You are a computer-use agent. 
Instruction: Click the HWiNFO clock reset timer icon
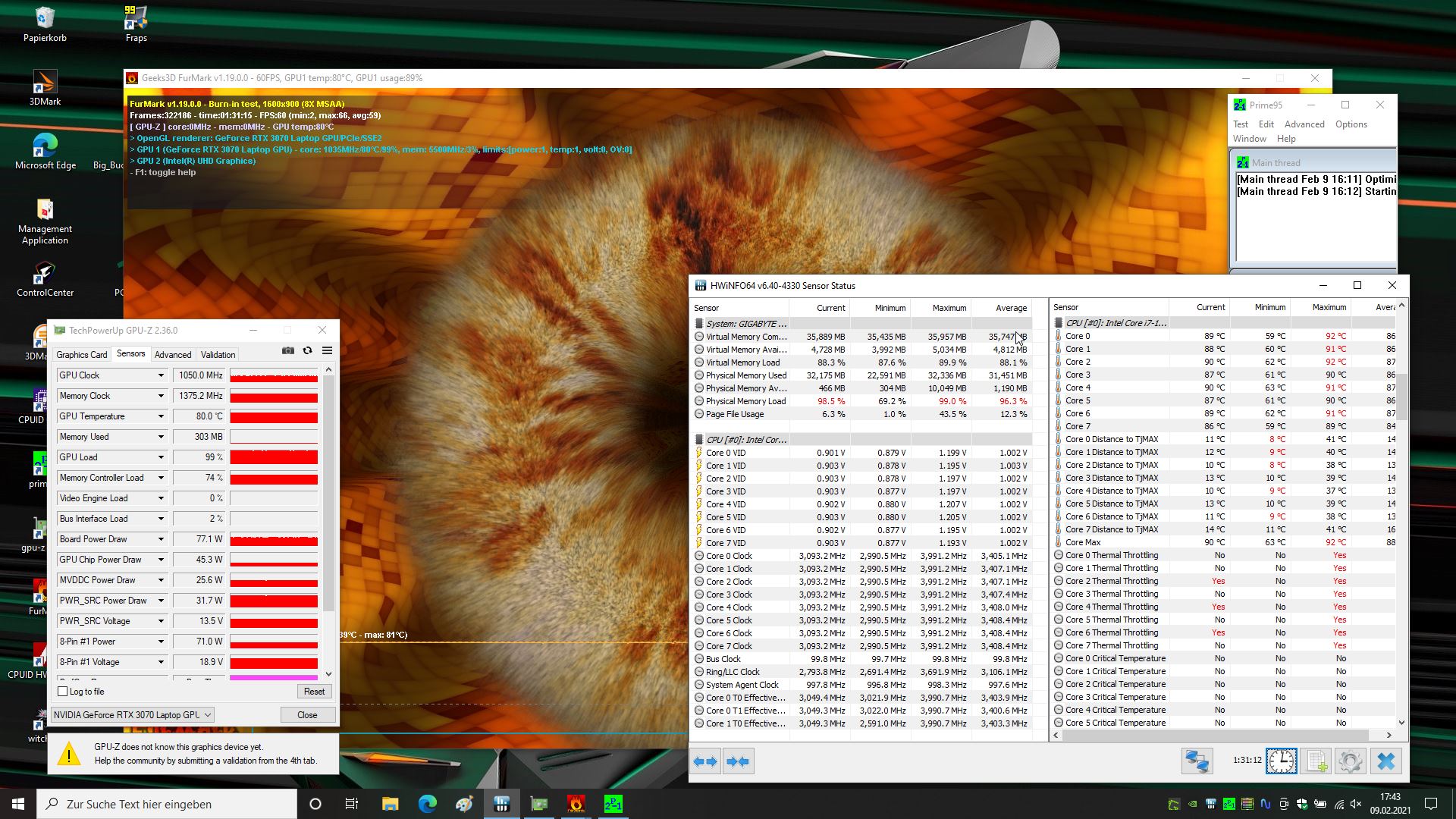tap(1281, 761)
